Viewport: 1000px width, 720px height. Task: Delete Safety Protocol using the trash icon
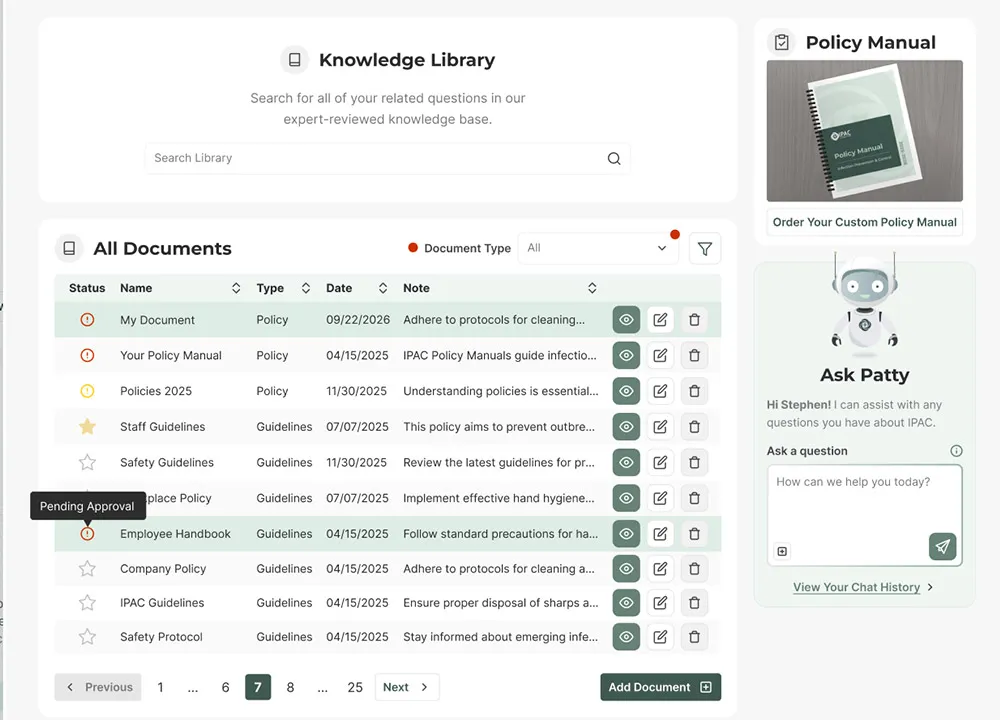click(694, 636)
